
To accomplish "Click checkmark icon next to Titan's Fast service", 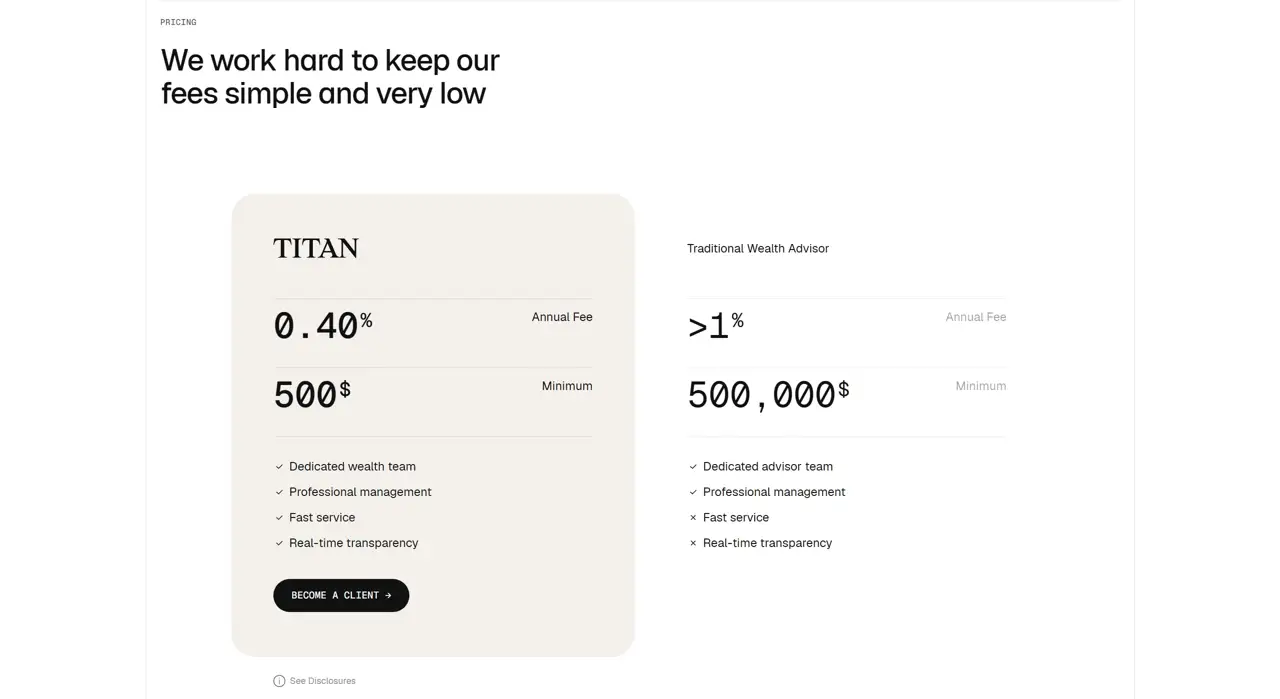I will tap(279, 518).
